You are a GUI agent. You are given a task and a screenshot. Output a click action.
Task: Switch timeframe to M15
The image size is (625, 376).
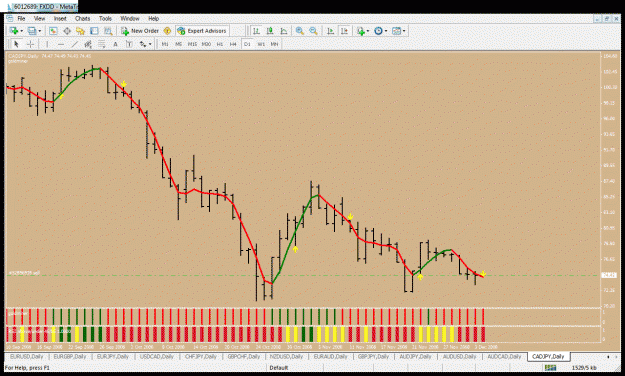(193, 44)
